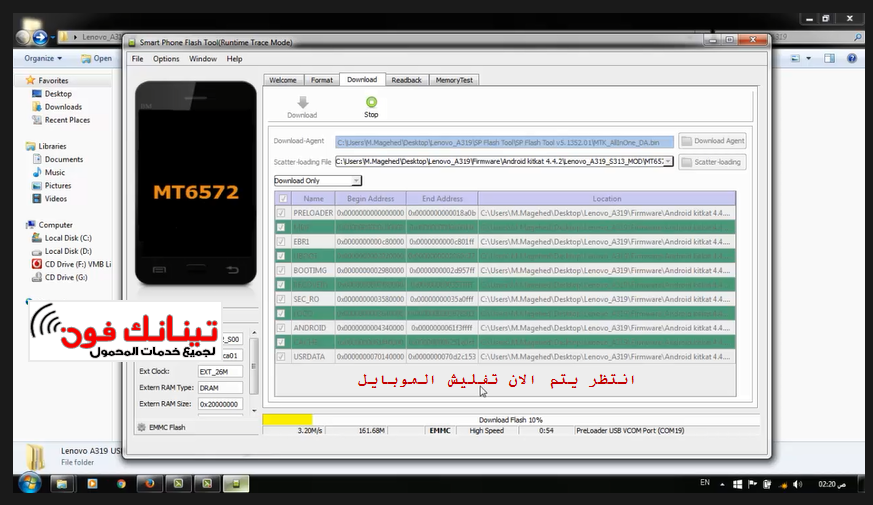Viewport: 873px width, 505px height.
Task: Click the Download Flash 10% progress bar
Action: (x=511, y=420)
